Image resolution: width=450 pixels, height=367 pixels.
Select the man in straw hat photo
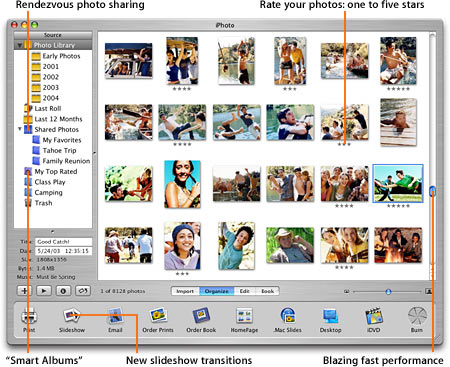(290, 245)
